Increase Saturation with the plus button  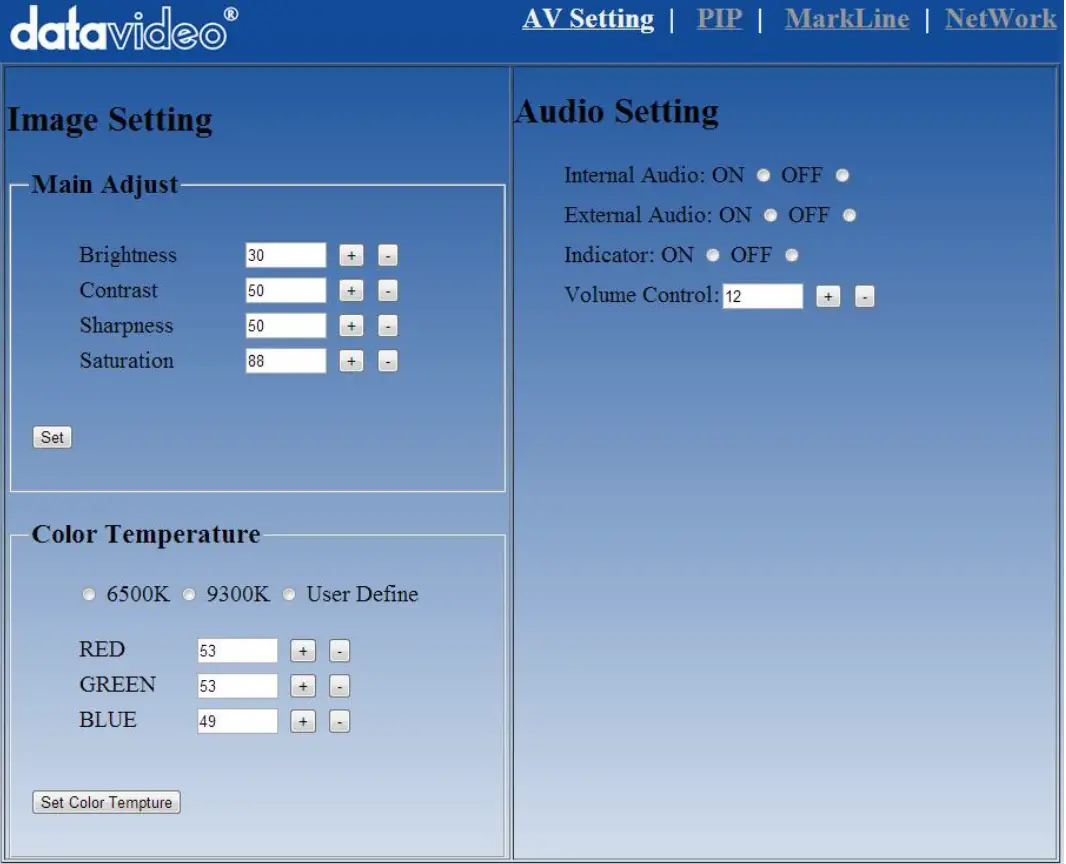(x=351, y=362)
